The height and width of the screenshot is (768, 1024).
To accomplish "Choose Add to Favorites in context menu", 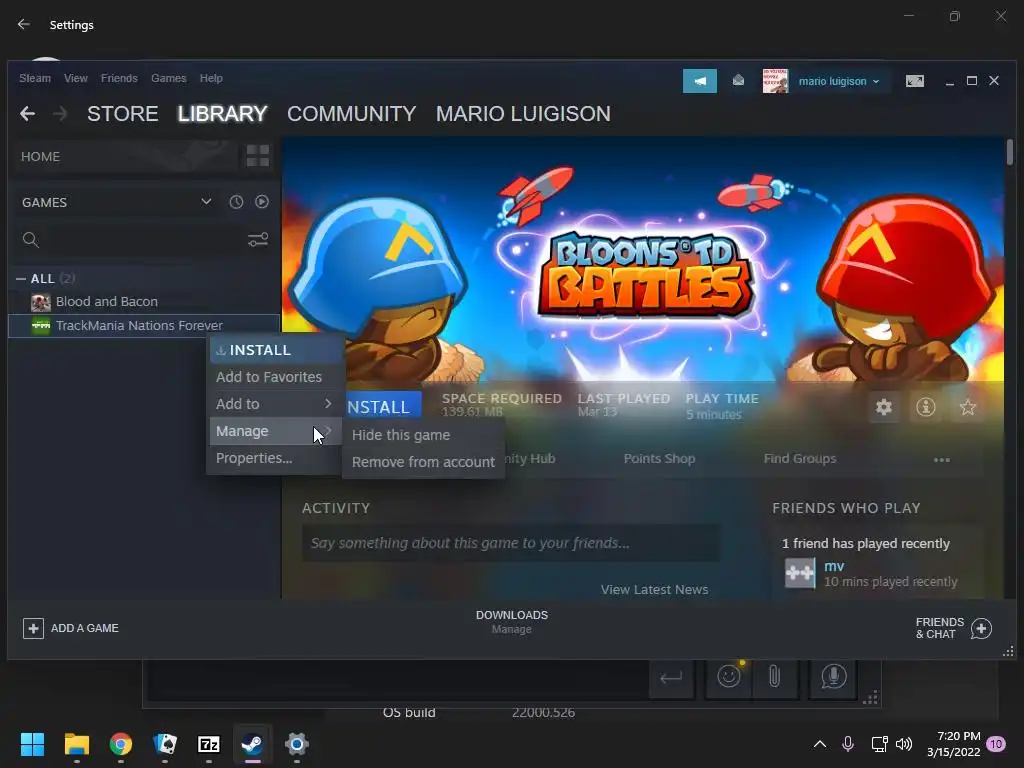I will pos(275,377).
